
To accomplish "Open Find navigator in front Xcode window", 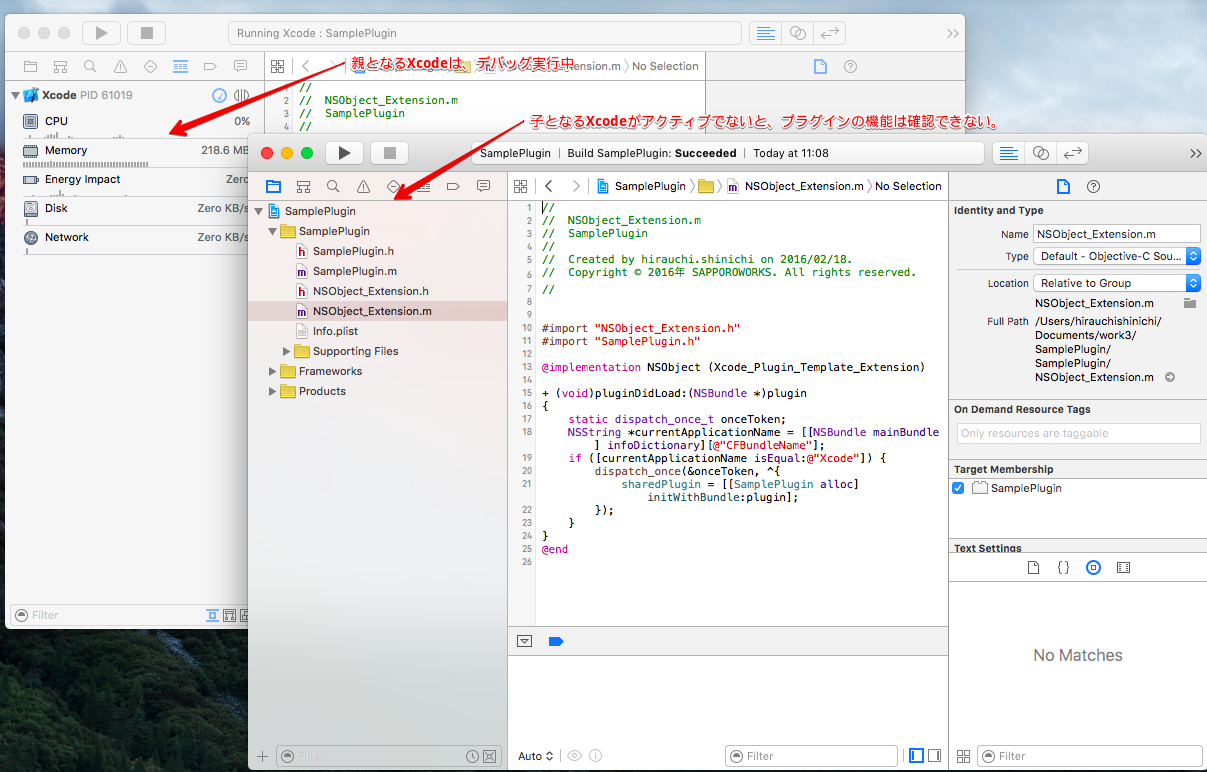I will (333, 186).
